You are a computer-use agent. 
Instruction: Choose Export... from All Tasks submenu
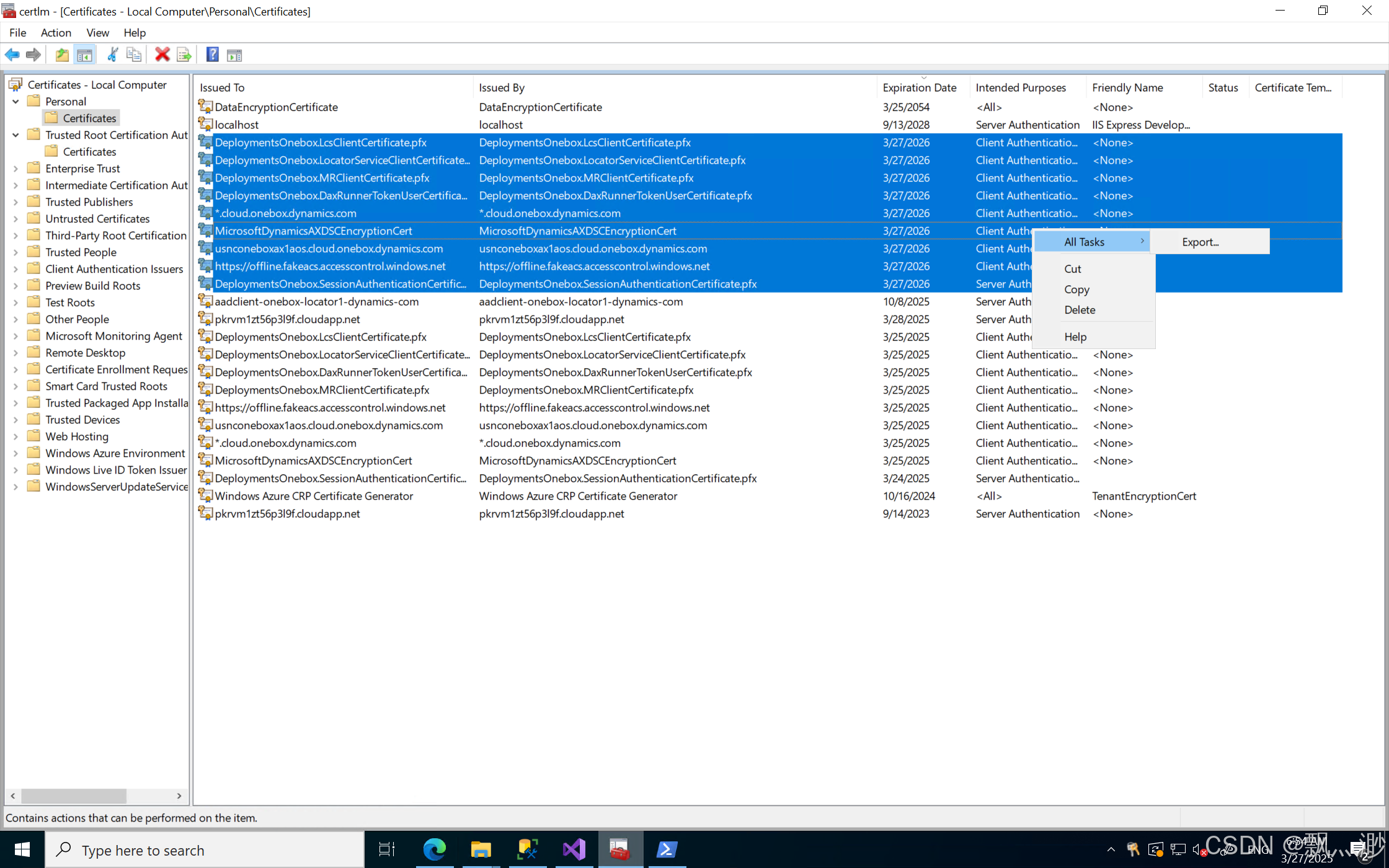pyautogui.click(x=1200, y=242)
